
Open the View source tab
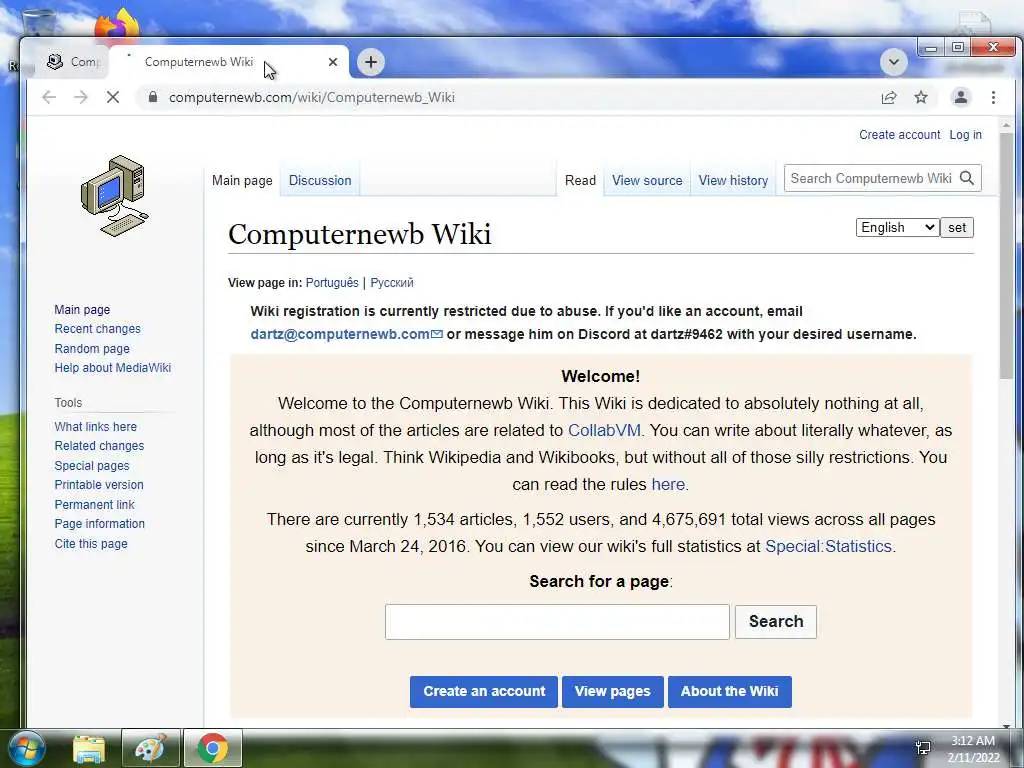click(x=647, y=180)
